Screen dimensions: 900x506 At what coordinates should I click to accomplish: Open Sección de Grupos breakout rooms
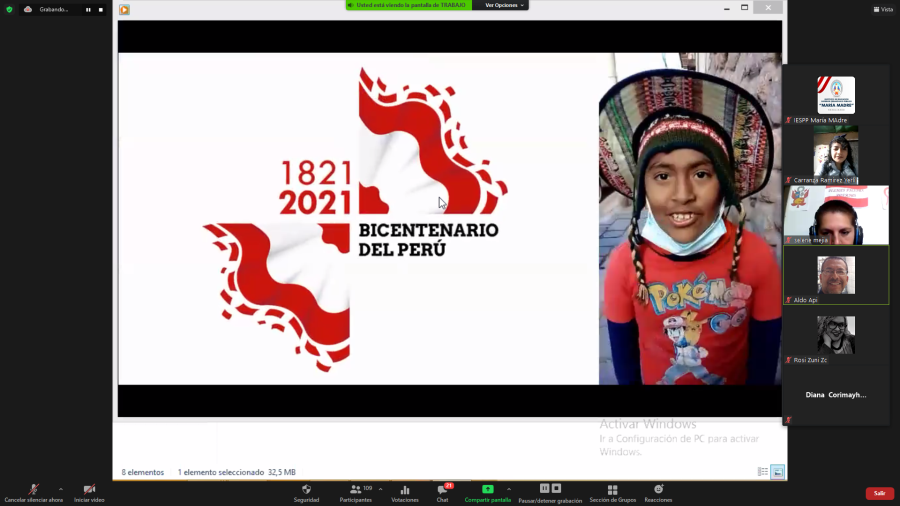[612, 490]
